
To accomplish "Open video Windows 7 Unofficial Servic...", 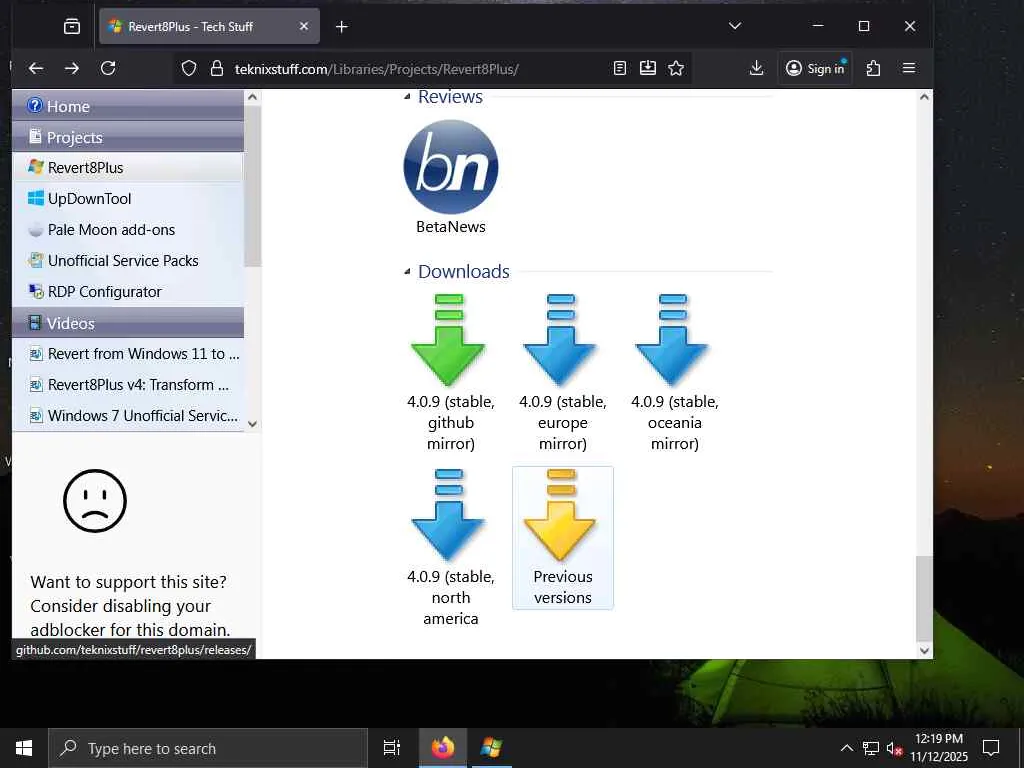I will 128,415.
